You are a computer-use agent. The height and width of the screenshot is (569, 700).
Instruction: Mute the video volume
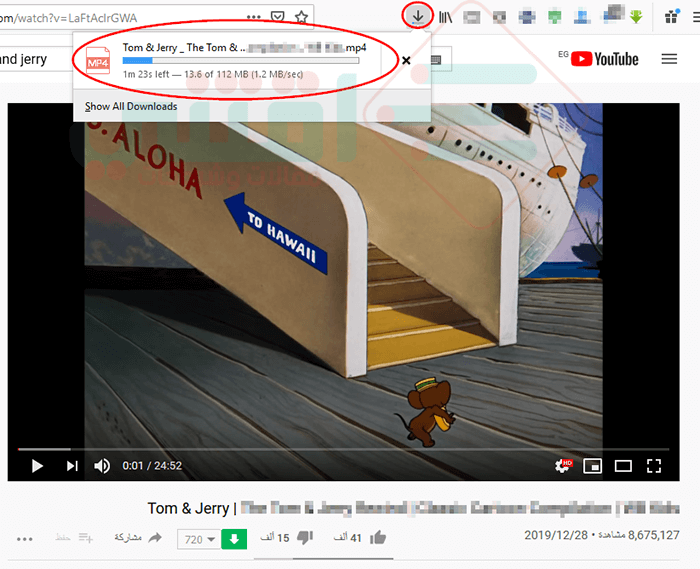tap(102, 466)
